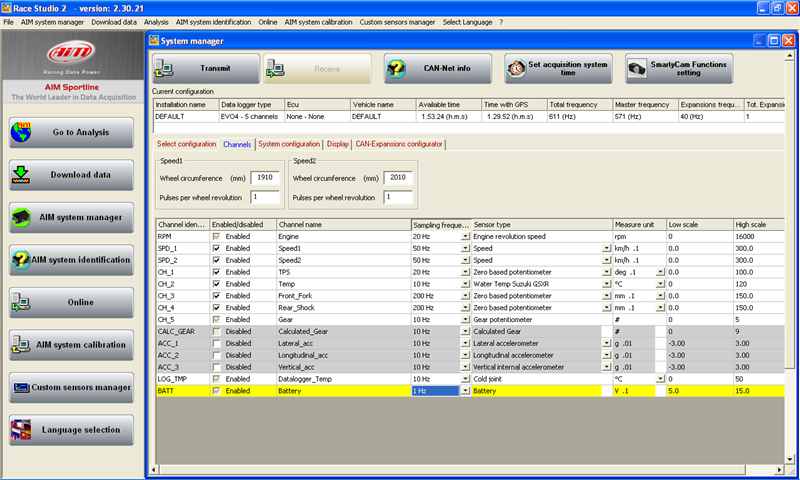Click the clock icon for acquisition system time
The height and width of the screenshot is (480, 800).
click(516, 68)
